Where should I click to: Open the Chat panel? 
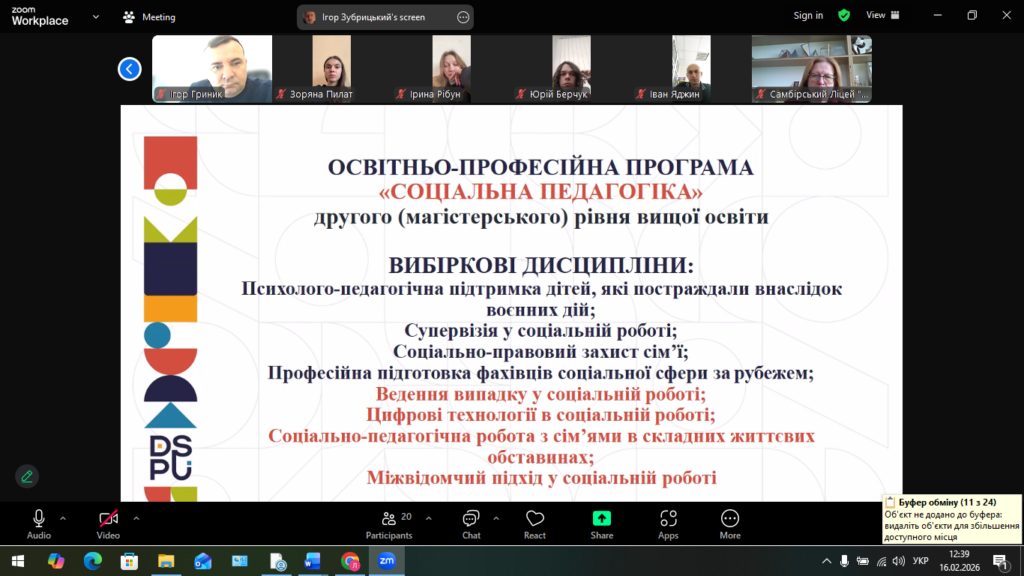(x=471, y=523)
